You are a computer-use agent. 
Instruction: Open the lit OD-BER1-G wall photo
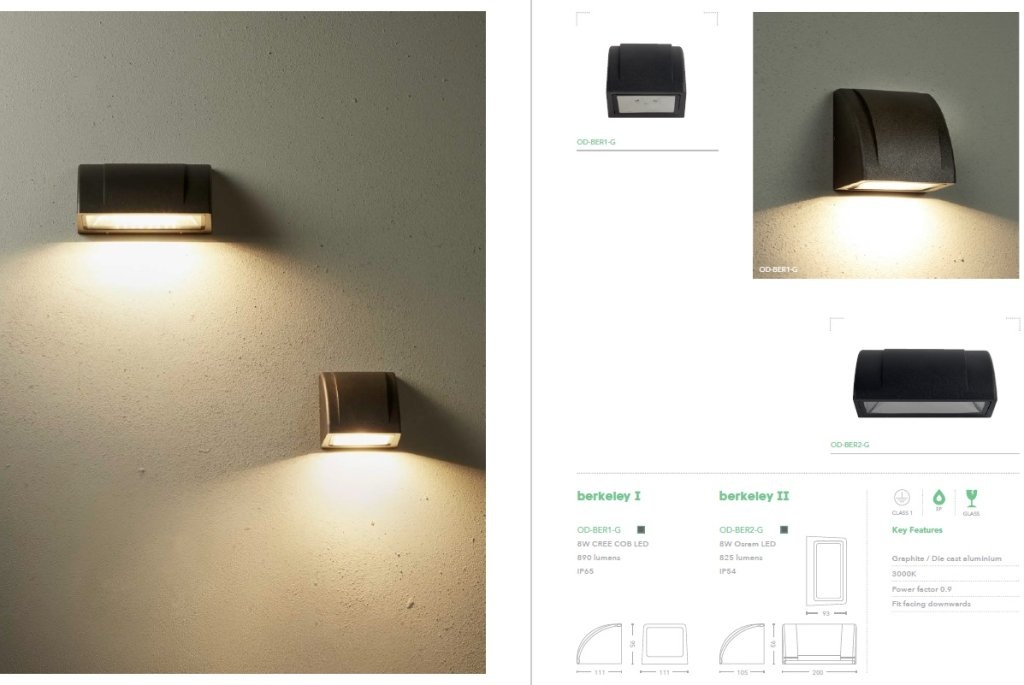click(x=886, y=145)
